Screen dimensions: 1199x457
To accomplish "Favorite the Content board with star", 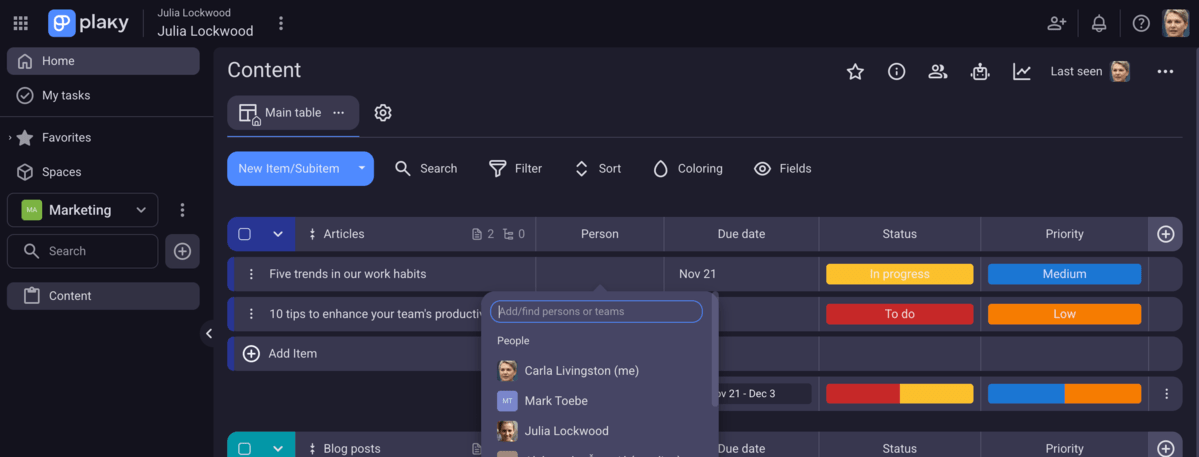I will pyautogui.click(x=855, y=72).
